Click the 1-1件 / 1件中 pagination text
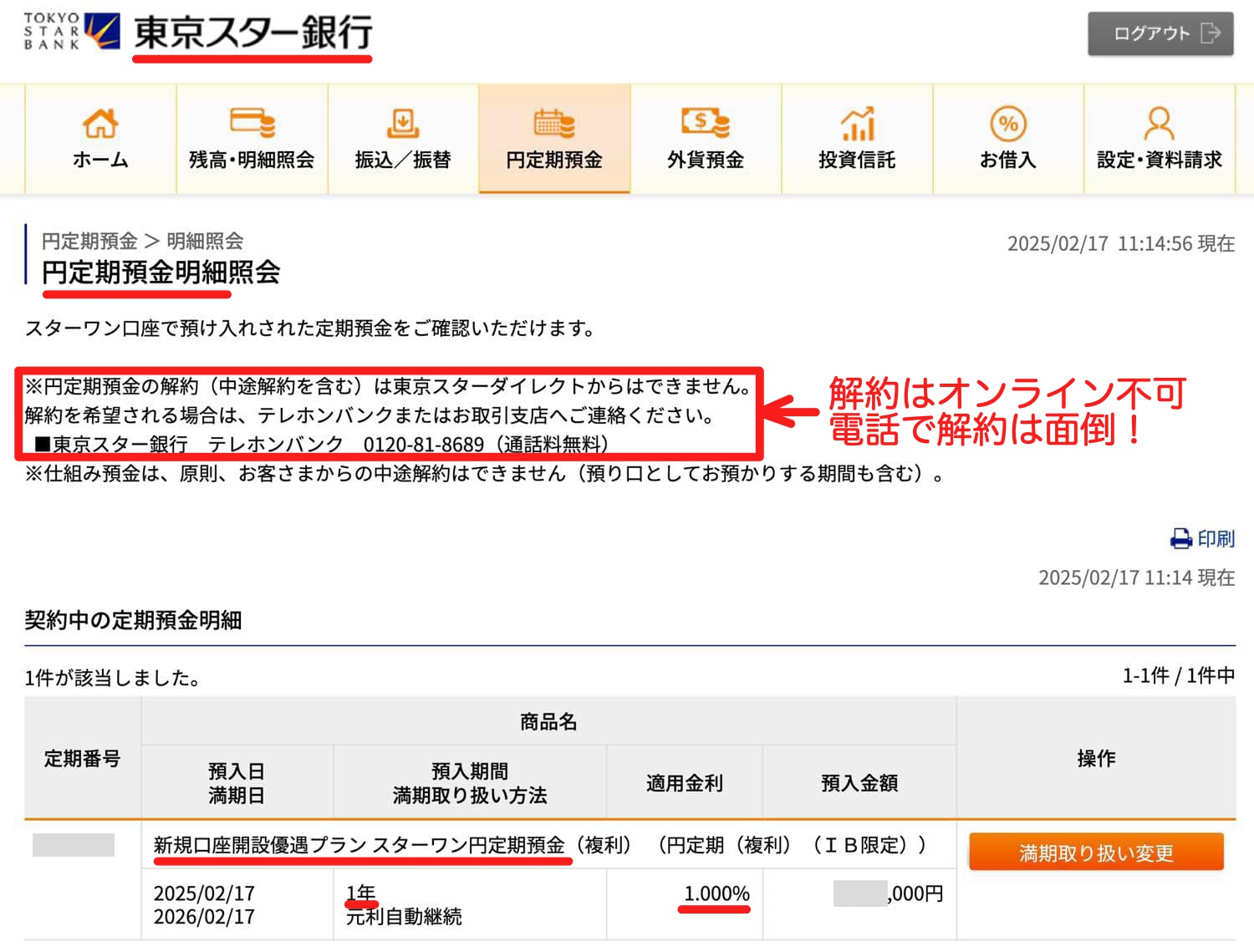Viewport: 1254px width, 952px height. [x=1179, y=676]
